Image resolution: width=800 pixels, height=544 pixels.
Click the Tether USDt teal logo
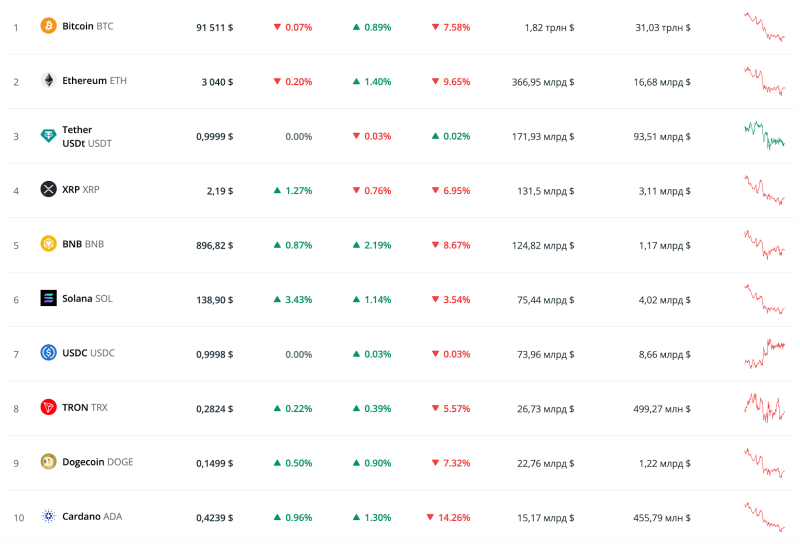tap(48, 136)
